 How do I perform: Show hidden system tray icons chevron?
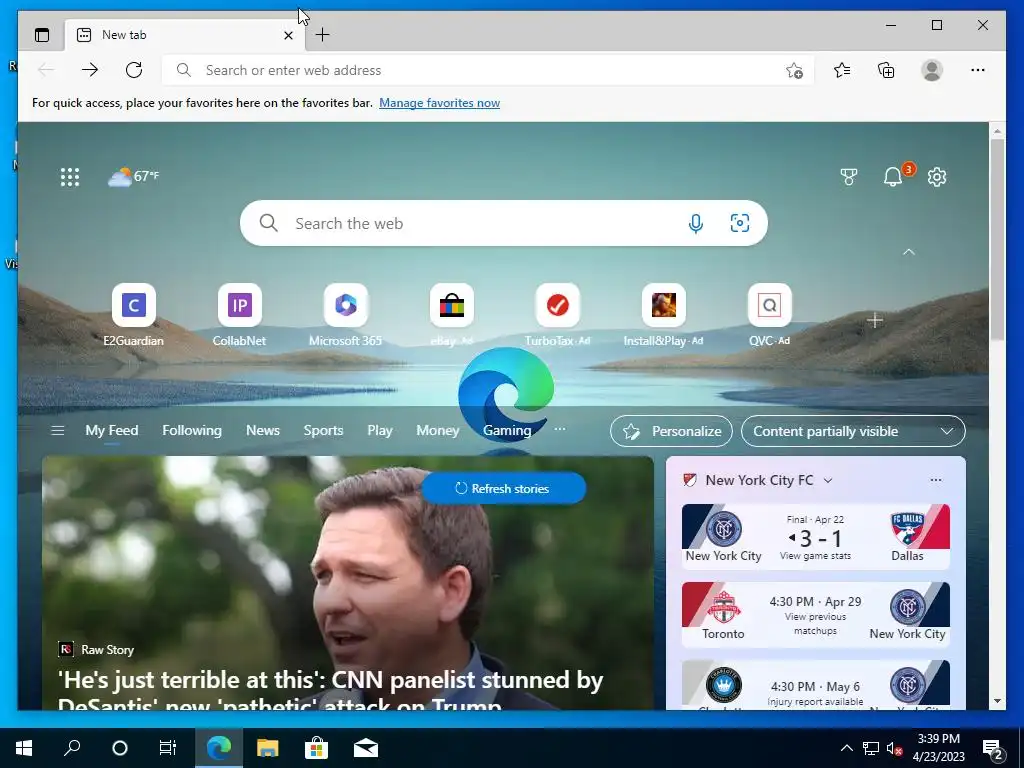[x=846, y=748]
